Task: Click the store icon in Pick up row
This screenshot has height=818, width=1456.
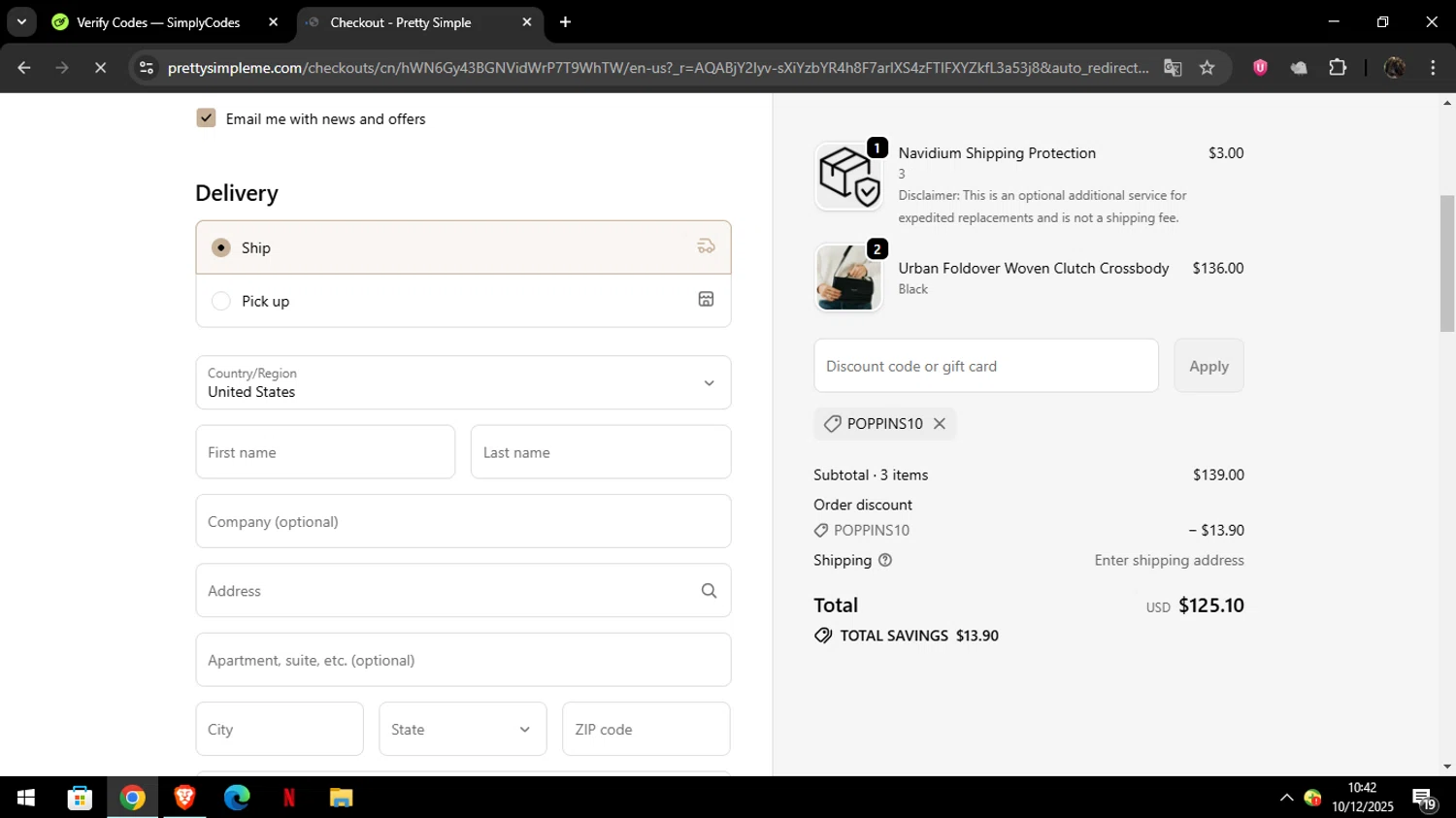Action: pos(706,300)
